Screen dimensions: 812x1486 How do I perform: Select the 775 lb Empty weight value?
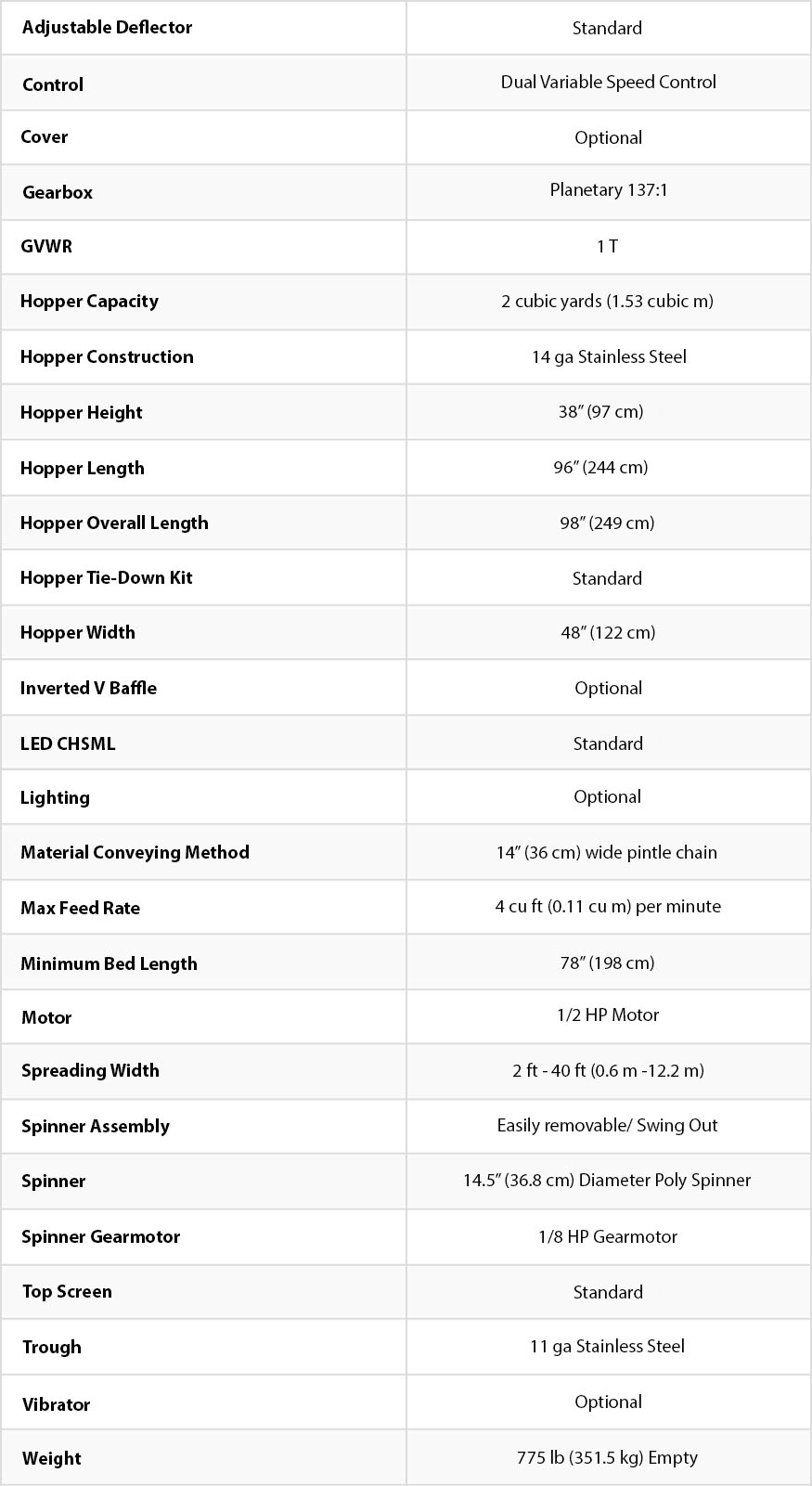tap(607, 1457)
